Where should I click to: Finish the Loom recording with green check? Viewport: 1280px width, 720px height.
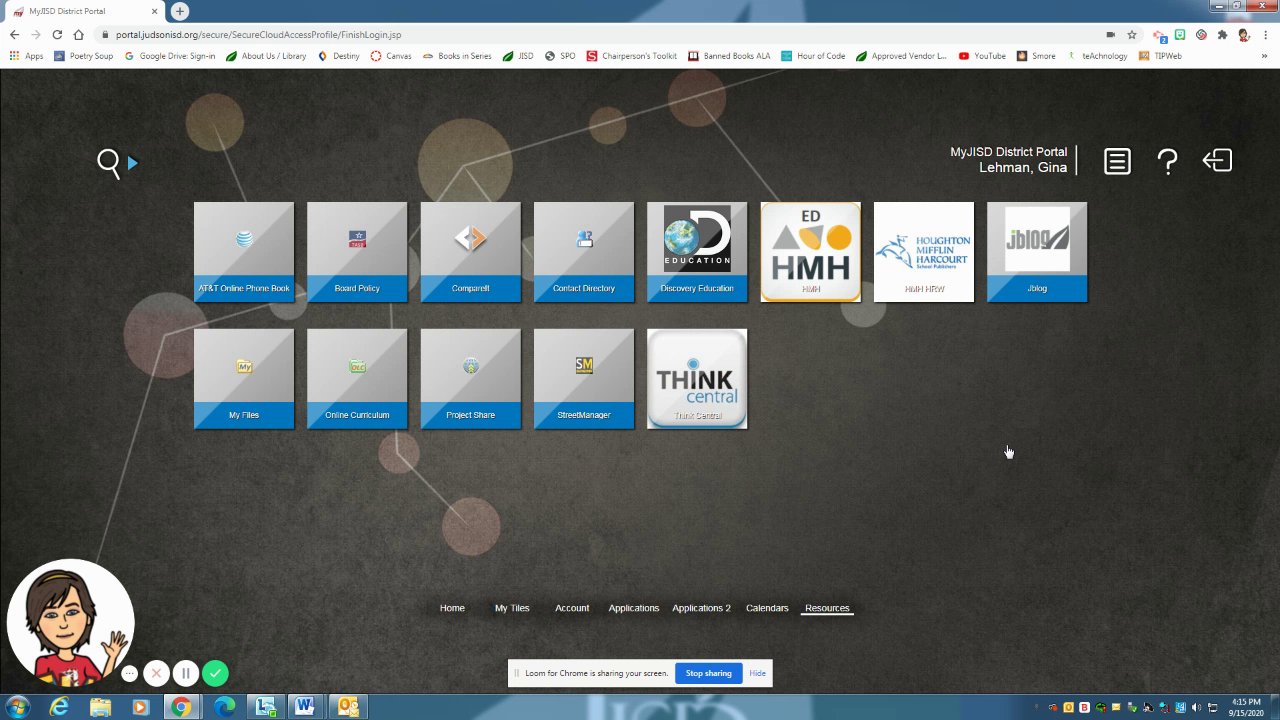(216, 674)
